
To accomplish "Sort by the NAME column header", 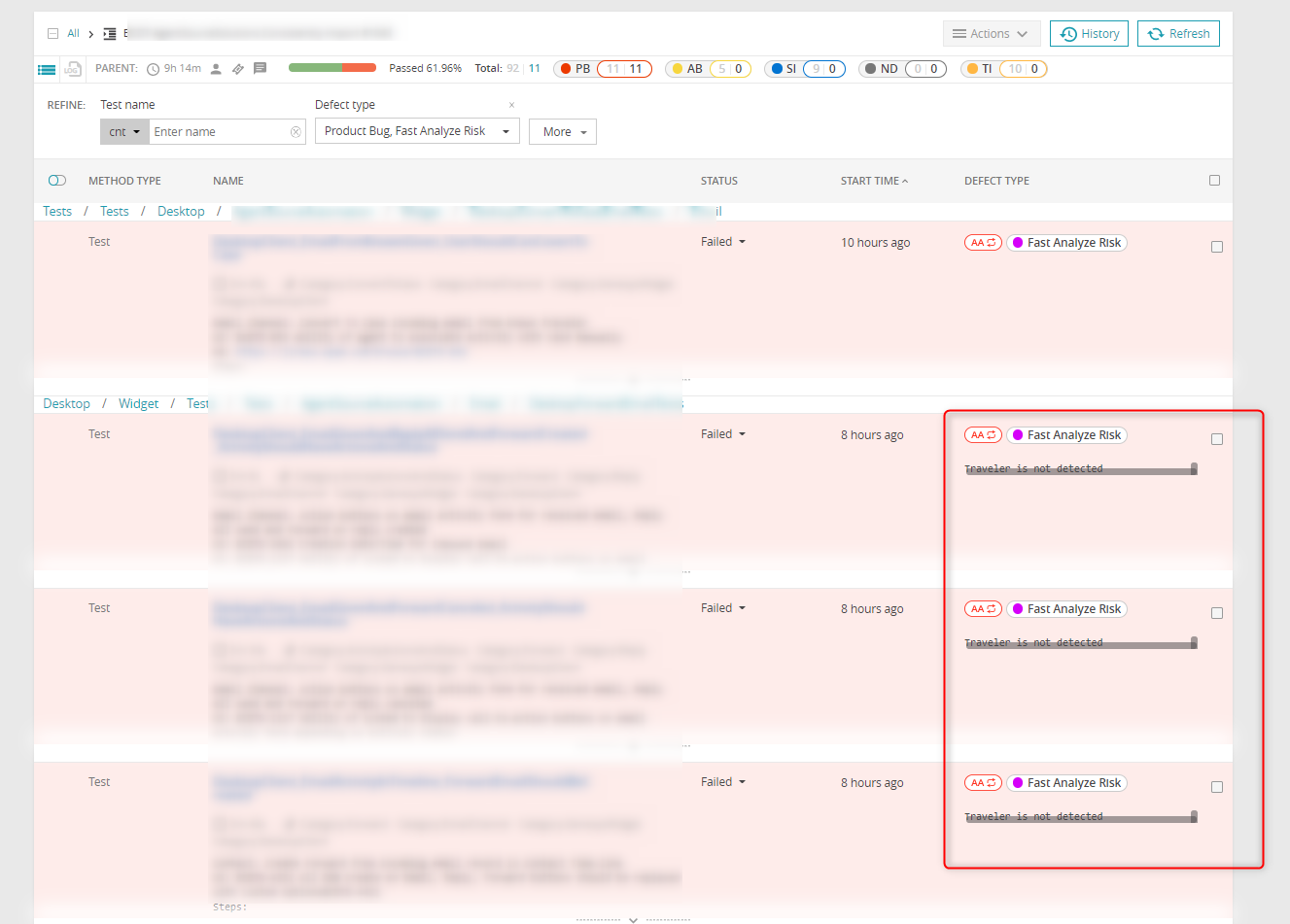I will click(228, 181).
